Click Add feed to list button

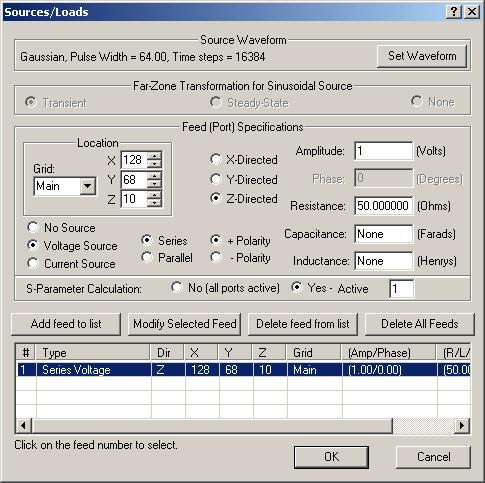[66, 324]
